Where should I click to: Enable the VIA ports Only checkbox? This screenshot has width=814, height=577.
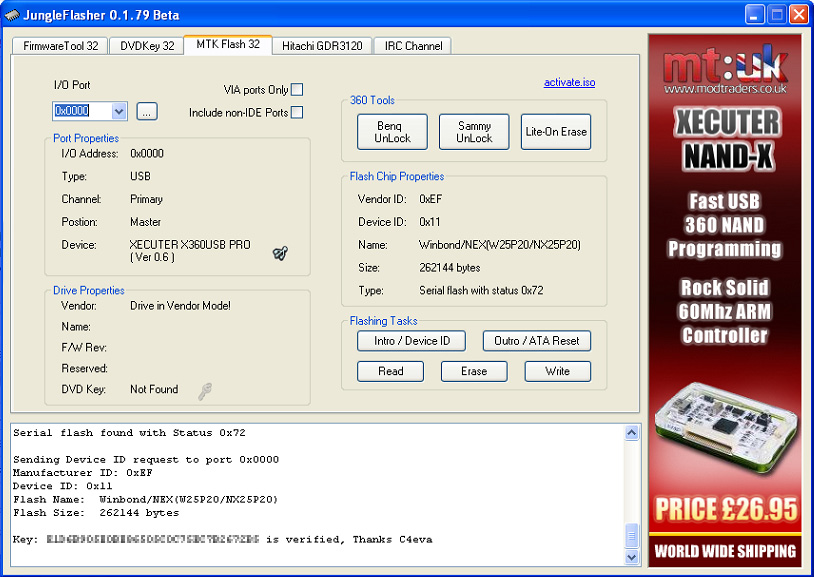point(297,90)
